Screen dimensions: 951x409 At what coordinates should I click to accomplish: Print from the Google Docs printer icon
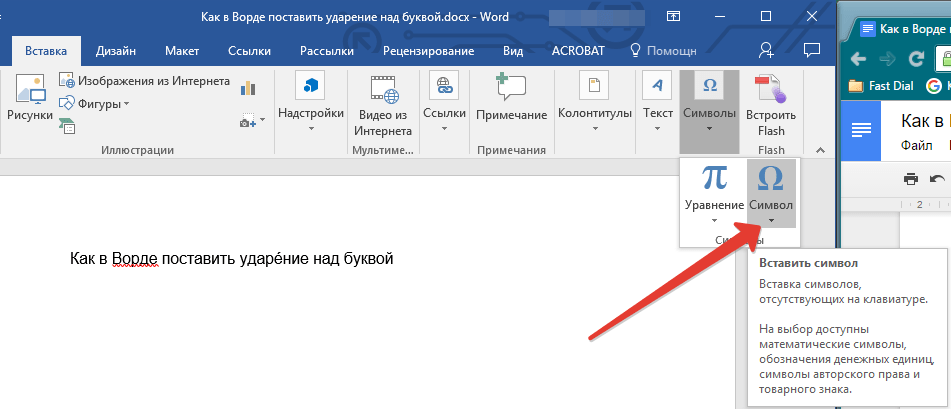pyautogui.click(x=911, y=179)
